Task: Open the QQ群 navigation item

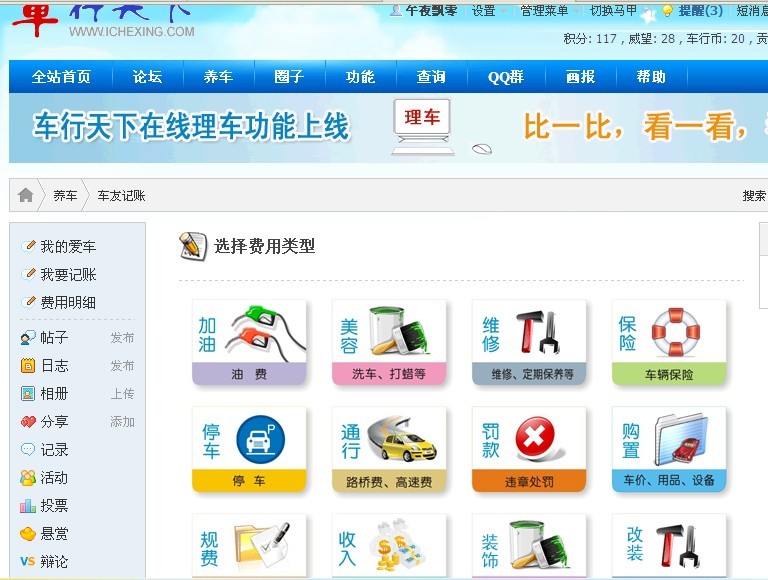Action: (x=506, y=77)
